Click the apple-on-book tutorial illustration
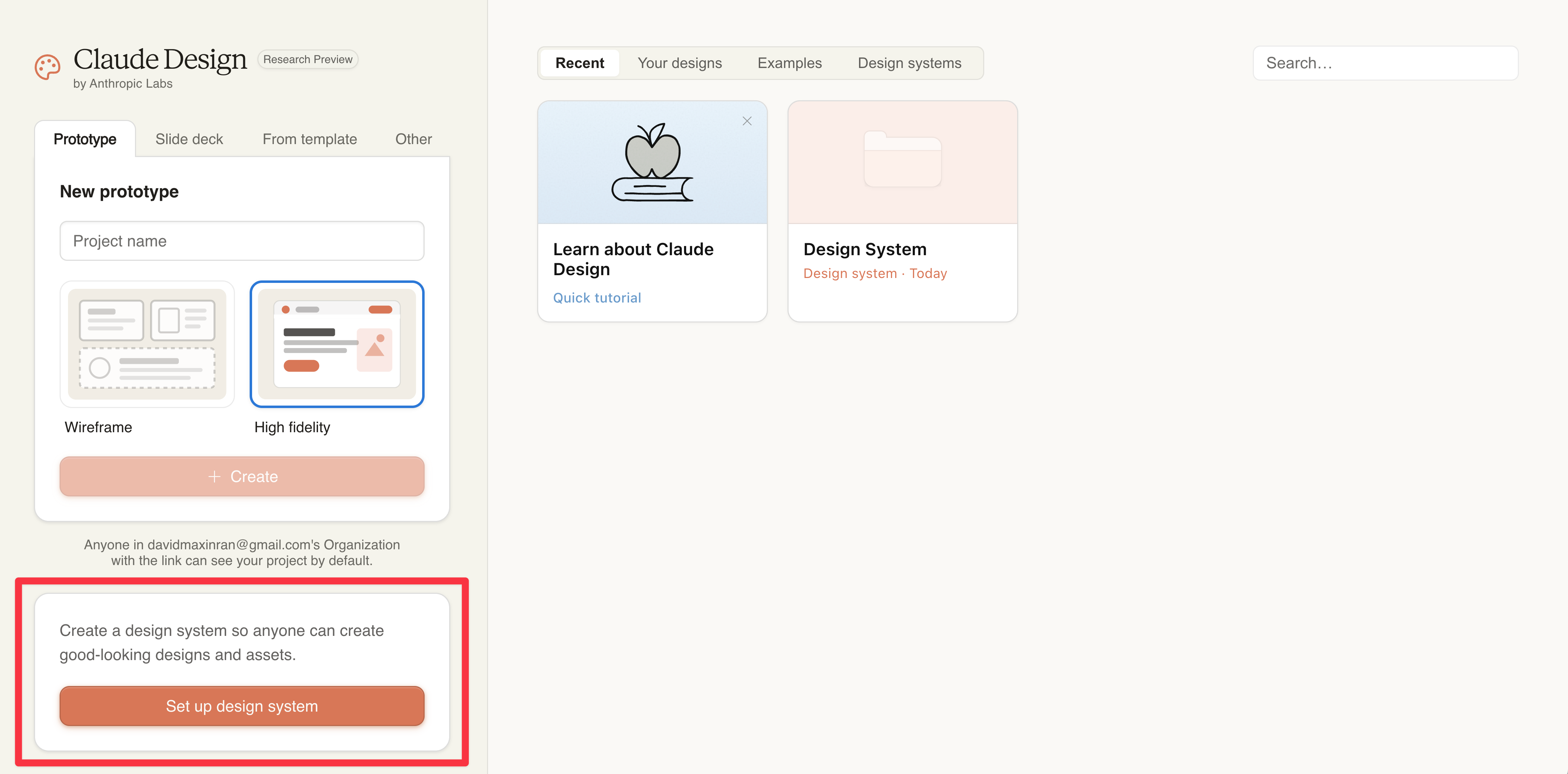The image size is (1568, 774). [652, 162]
